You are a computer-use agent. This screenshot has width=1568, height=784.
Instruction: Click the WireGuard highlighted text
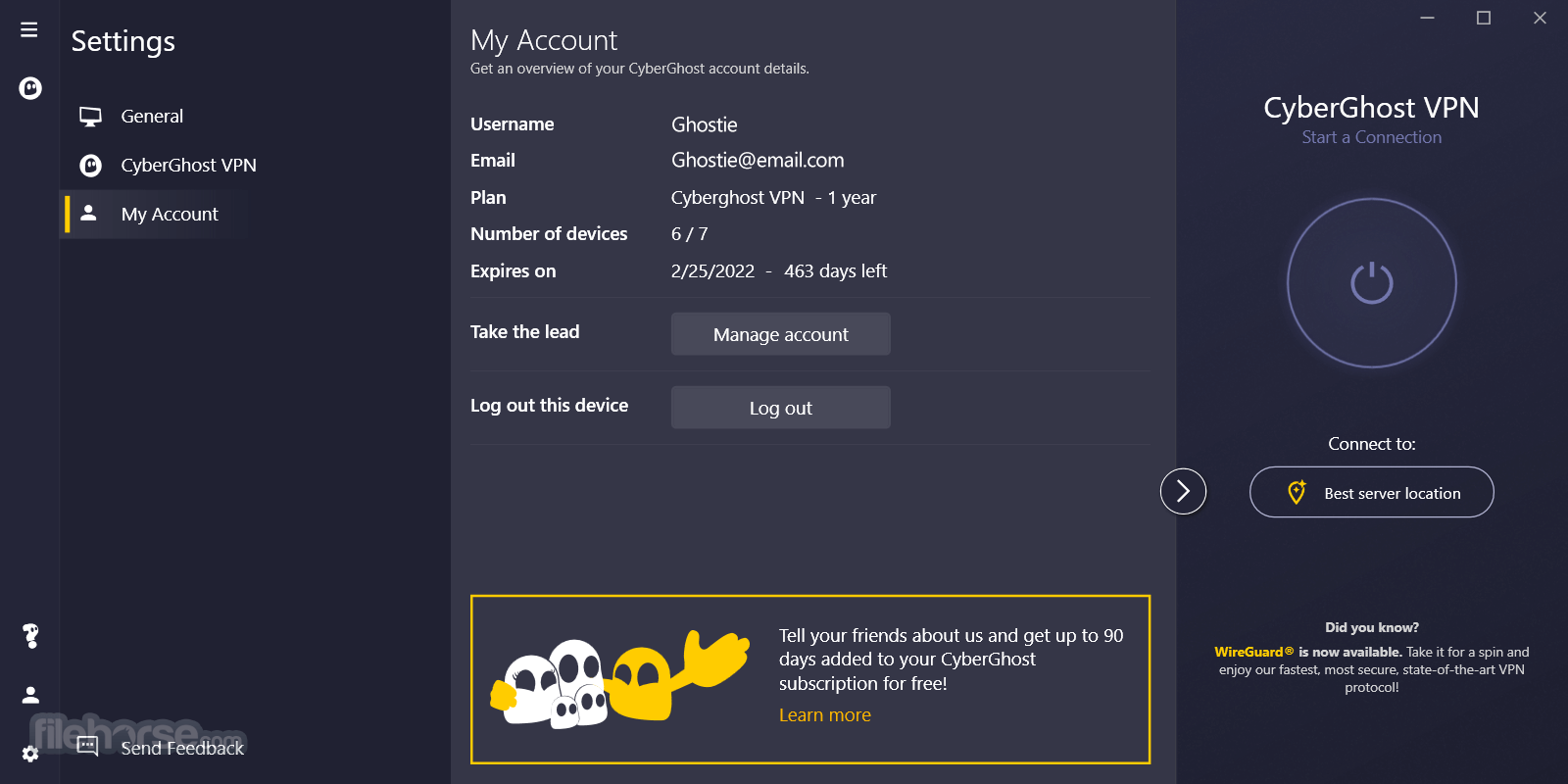tap(1253, 652)
